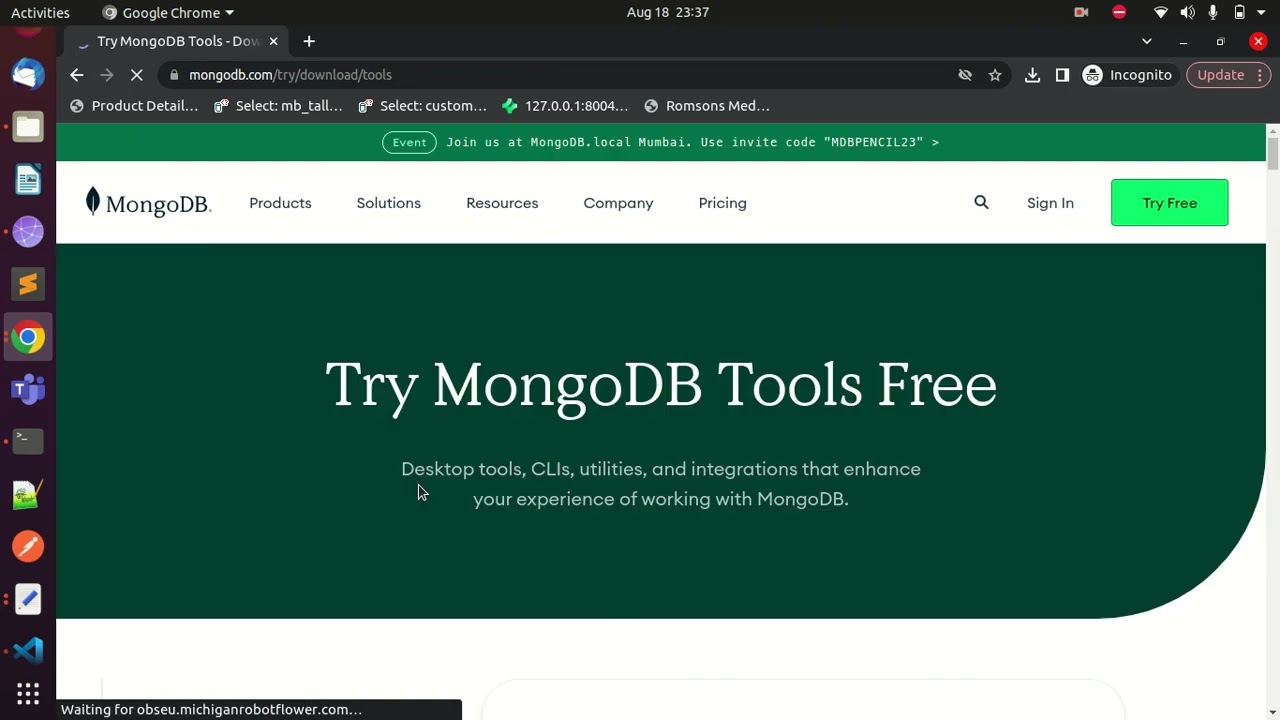Stop loading the page with X button
This screenshot has height=720, width=1280.
coord(137,75)
